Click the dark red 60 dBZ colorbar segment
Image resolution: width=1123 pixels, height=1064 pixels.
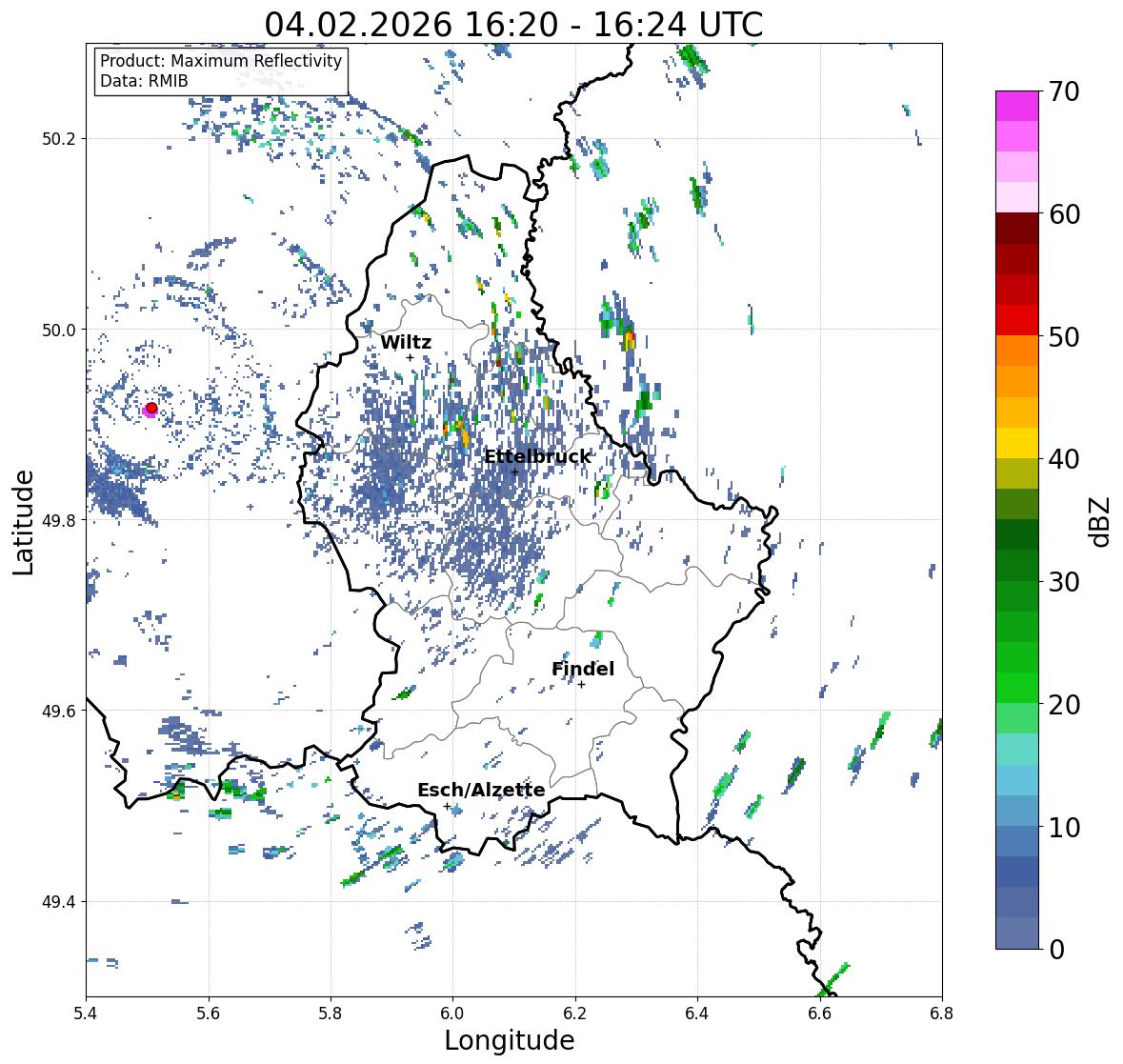point(1017,229)
